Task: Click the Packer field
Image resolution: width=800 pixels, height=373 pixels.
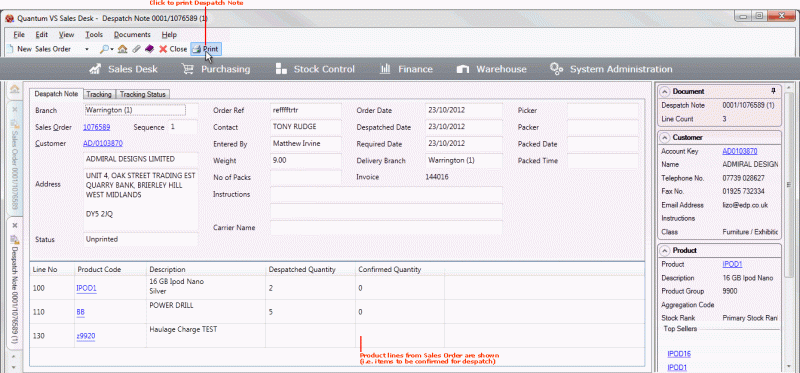Action: [603, 127]
